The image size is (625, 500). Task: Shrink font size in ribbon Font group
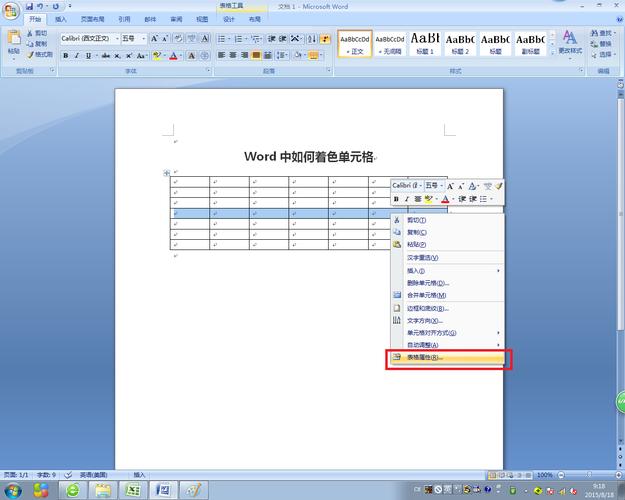pyautogui.click(x=165, y=39)
